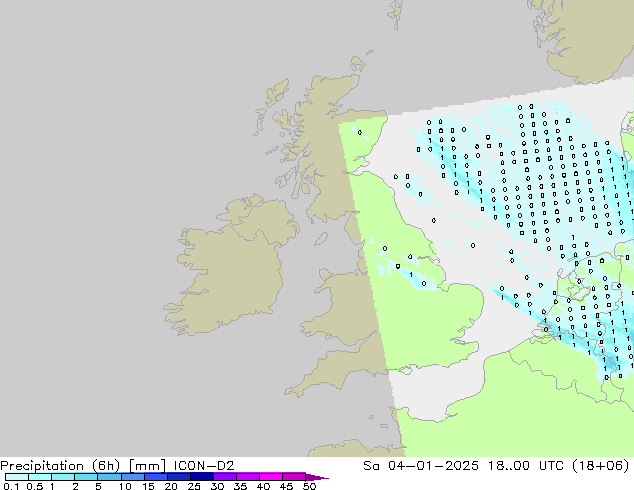Click the 'Precipitation' title word
This screenshot has height=490, width=634.
coord(42,466)
